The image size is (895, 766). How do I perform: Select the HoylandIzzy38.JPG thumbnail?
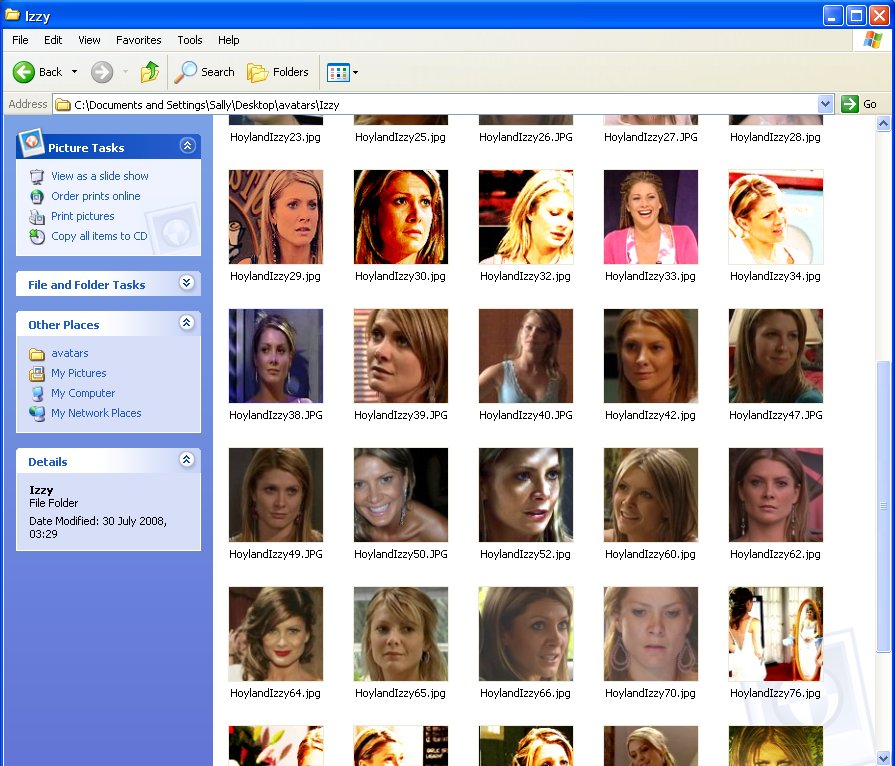click(276, 356)
